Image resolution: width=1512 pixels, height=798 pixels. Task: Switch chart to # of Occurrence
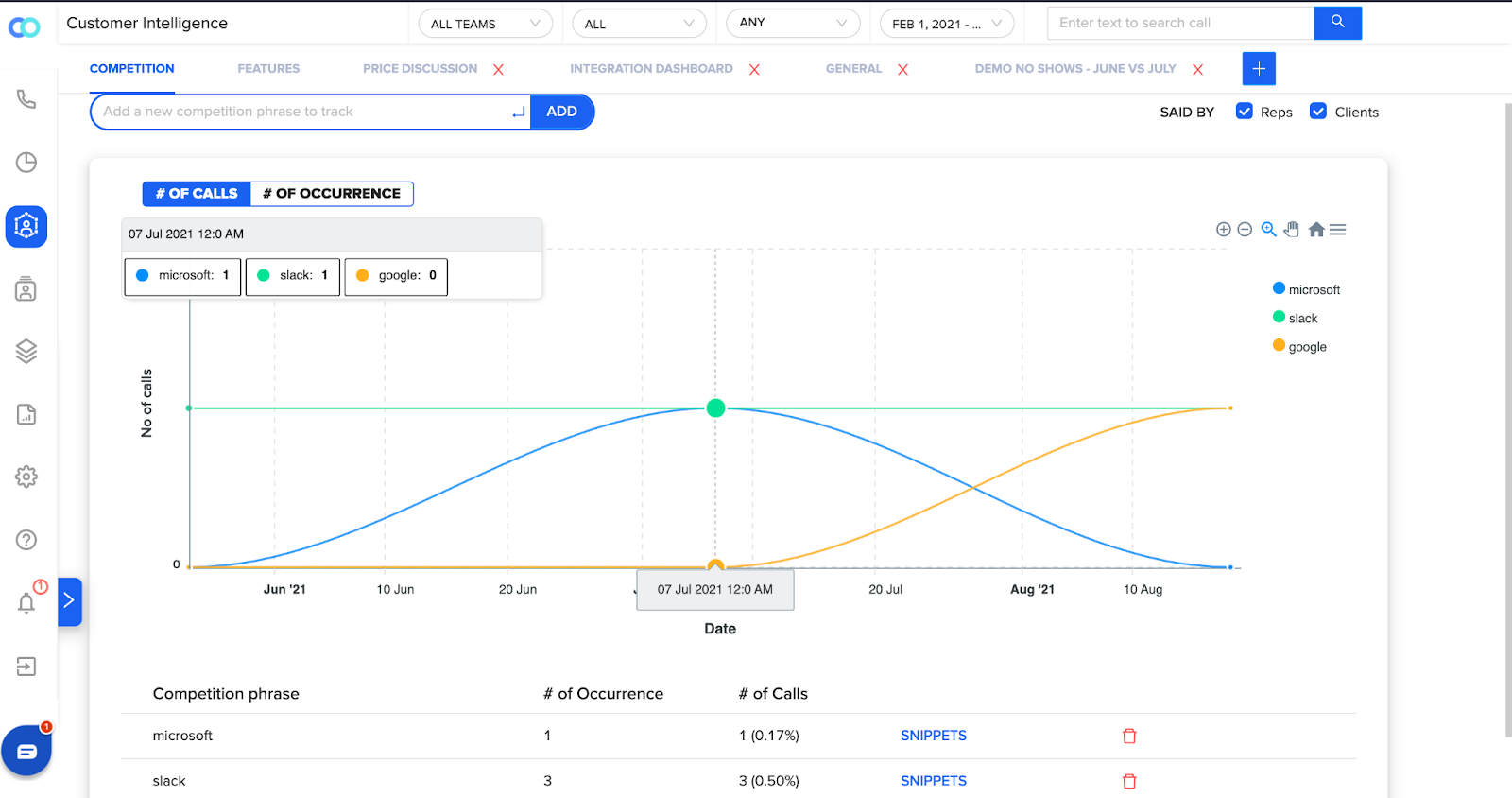click(x=332, y=194)
